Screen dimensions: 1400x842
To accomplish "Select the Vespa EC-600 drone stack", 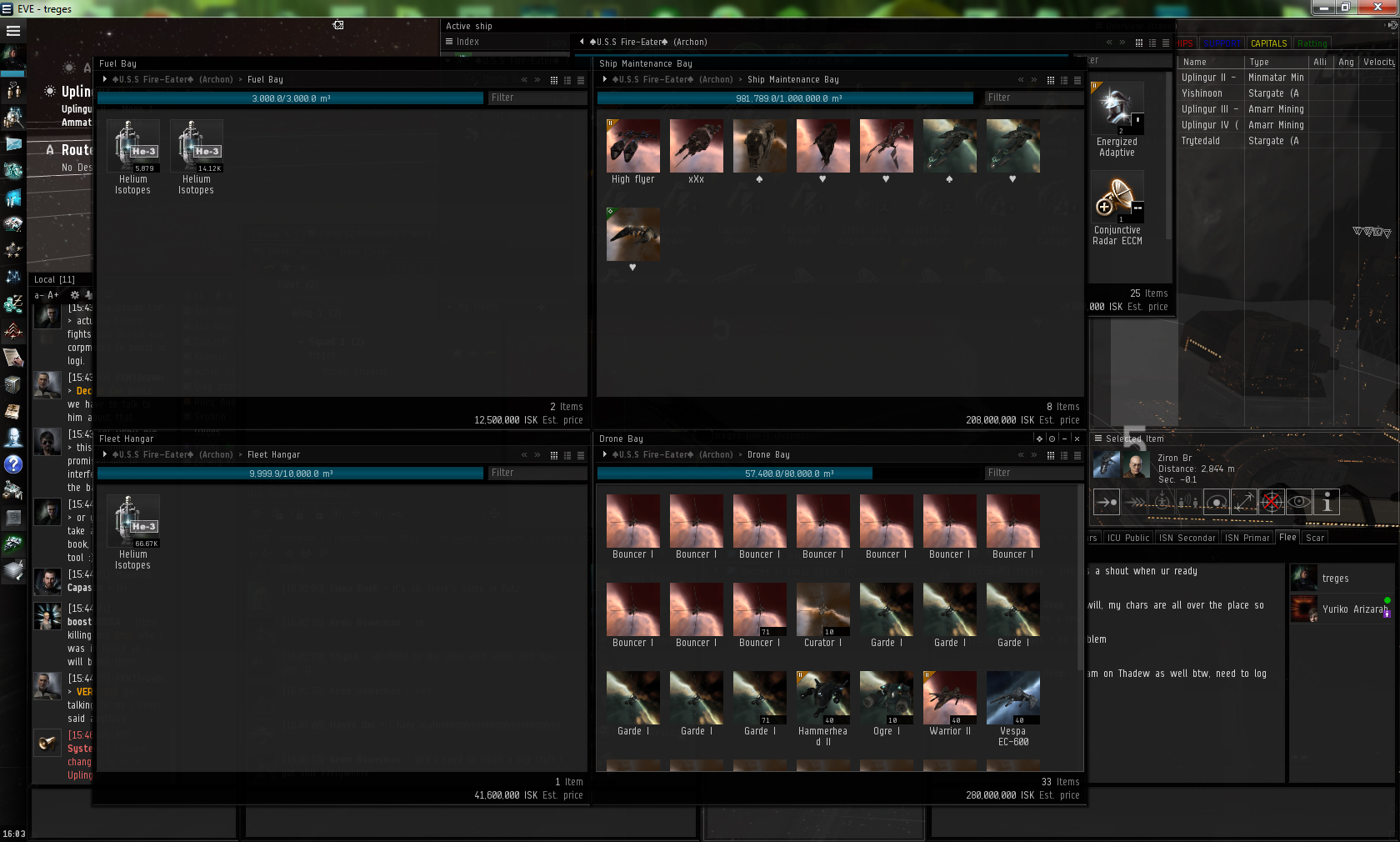I will [x=1013, y=709].
